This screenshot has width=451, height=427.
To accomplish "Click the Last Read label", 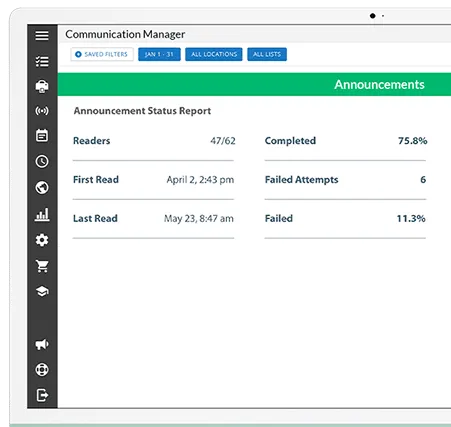I will [95, 218].
